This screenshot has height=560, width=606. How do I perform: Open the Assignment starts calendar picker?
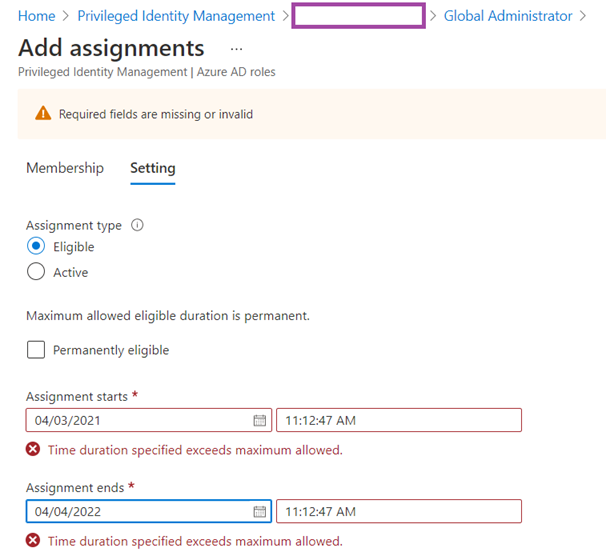(259, 420)
